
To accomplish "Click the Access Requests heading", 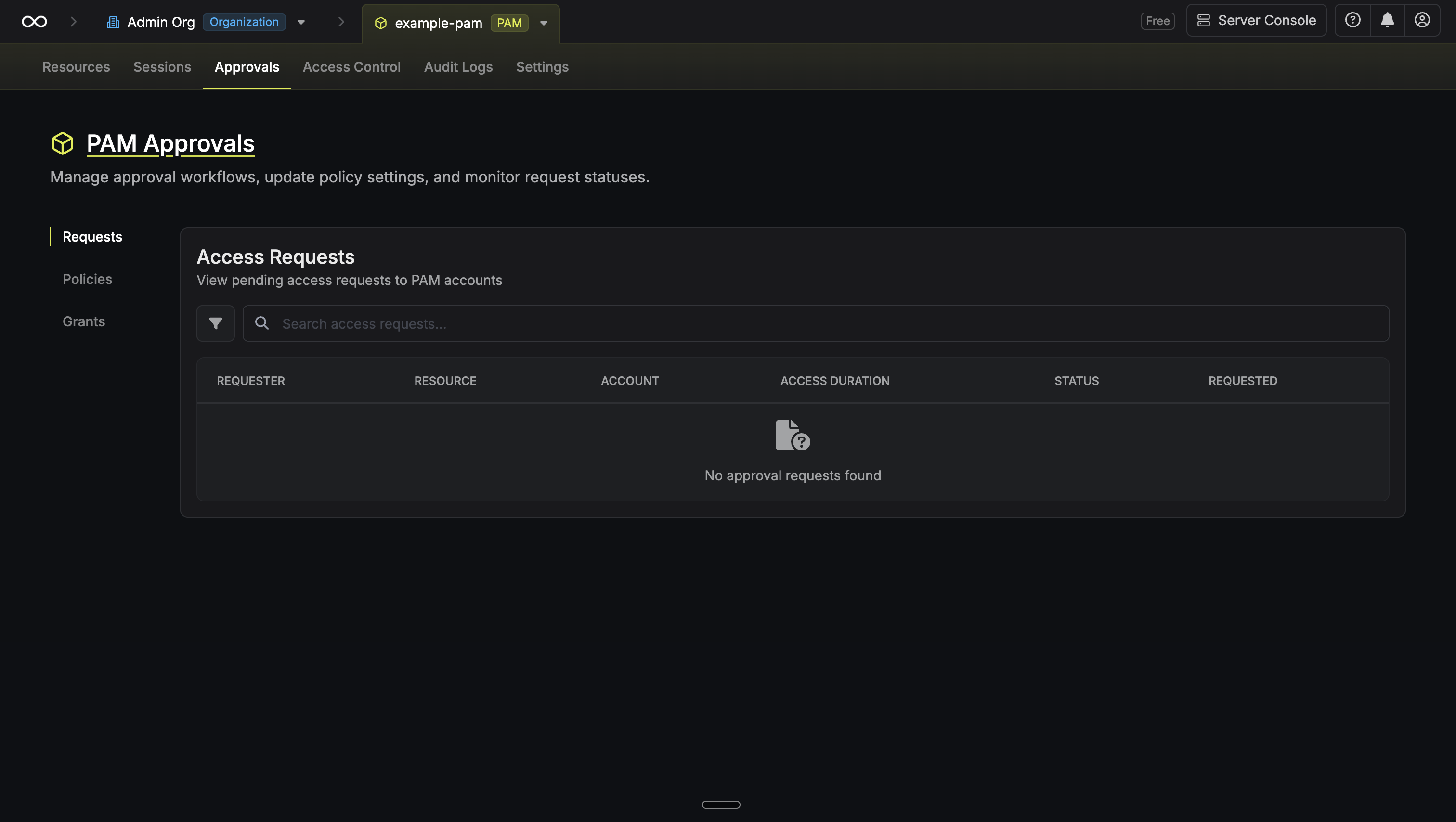I will pyautogui.click(x=275, y=257).
